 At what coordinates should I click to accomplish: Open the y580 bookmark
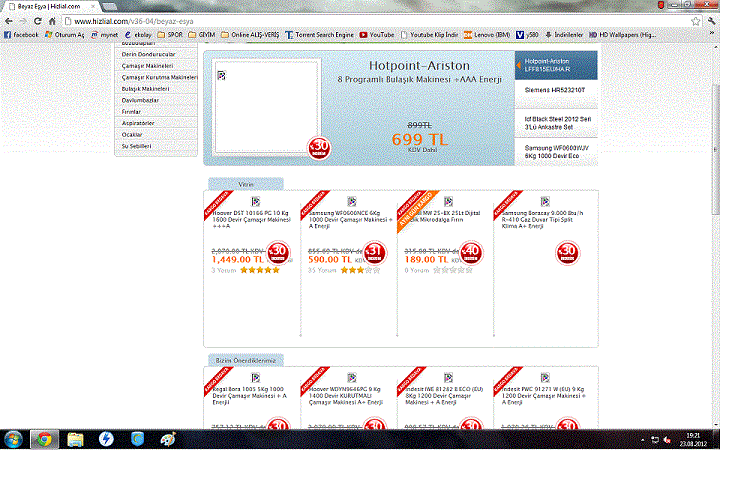pos(527,35)
